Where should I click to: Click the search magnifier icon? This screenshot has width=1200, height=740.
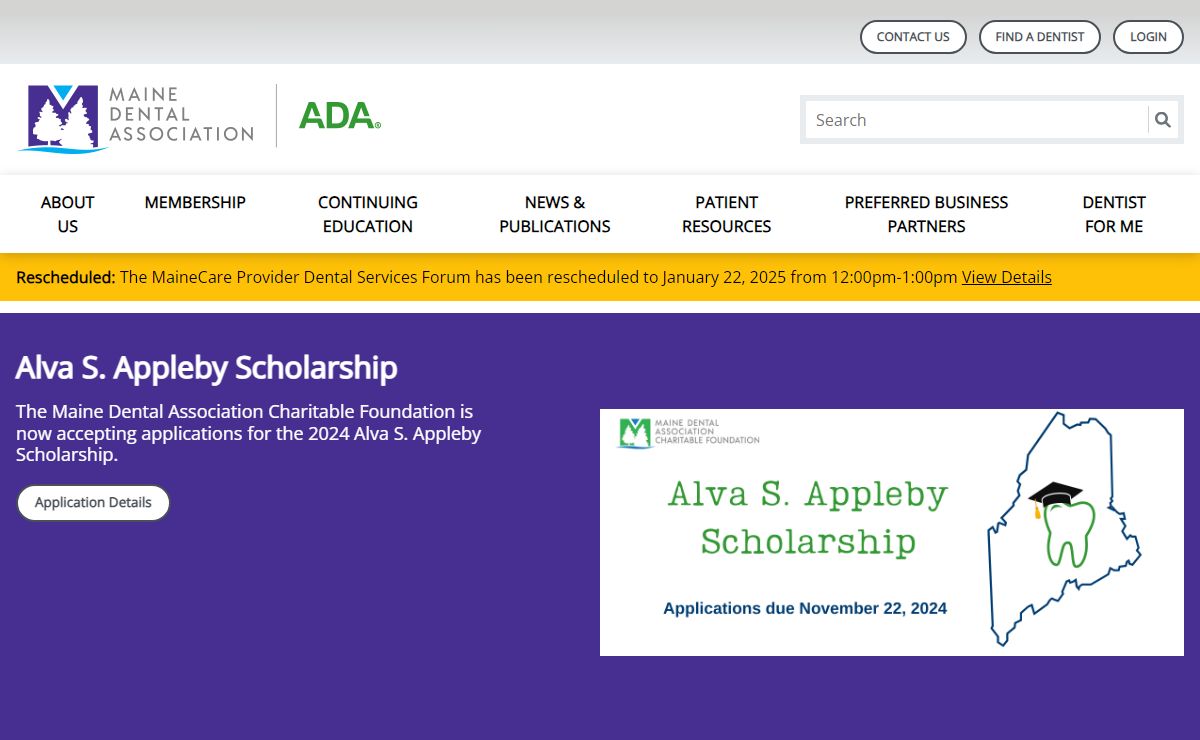(x=1162, y=120)
